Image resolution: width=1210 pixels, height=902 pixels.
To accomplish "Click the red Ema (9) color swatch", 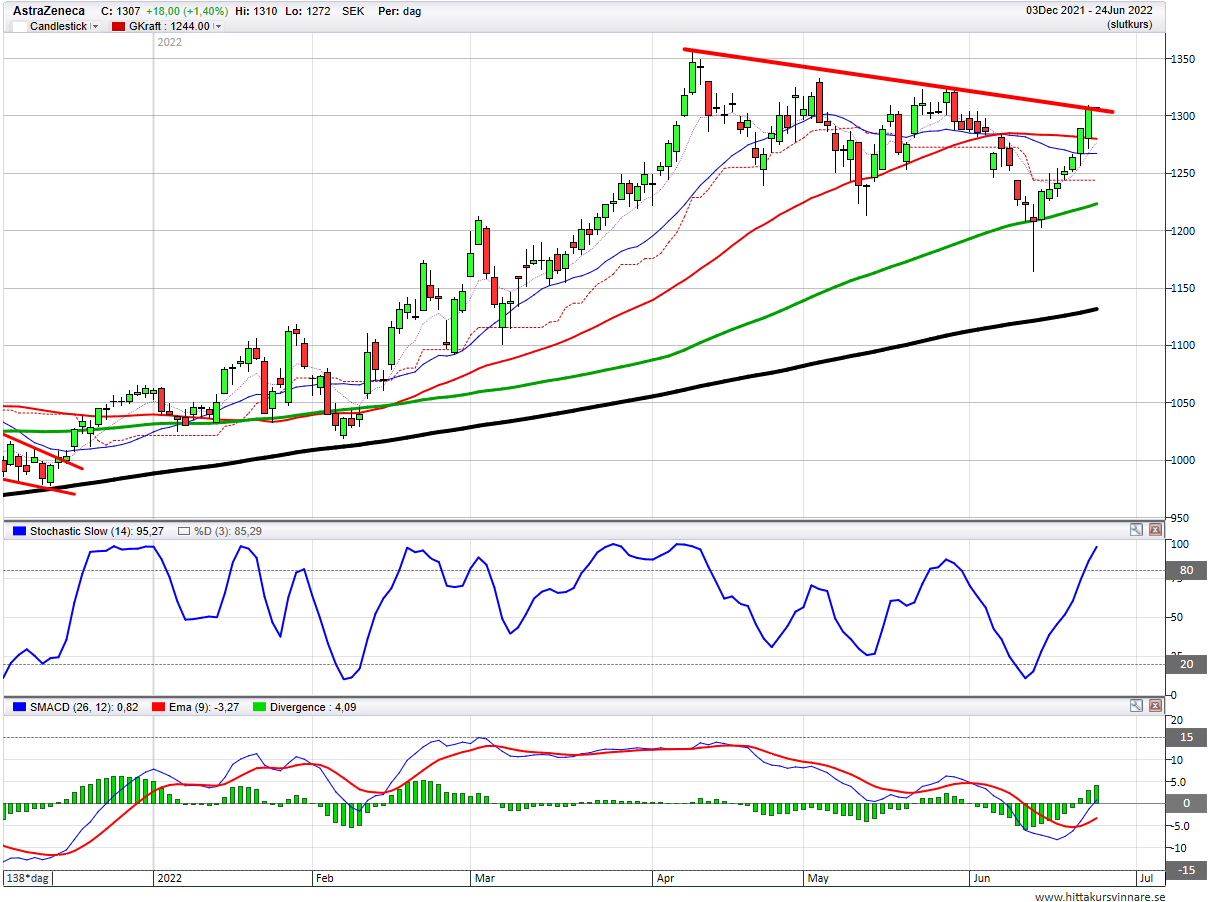I will [157, 707].
